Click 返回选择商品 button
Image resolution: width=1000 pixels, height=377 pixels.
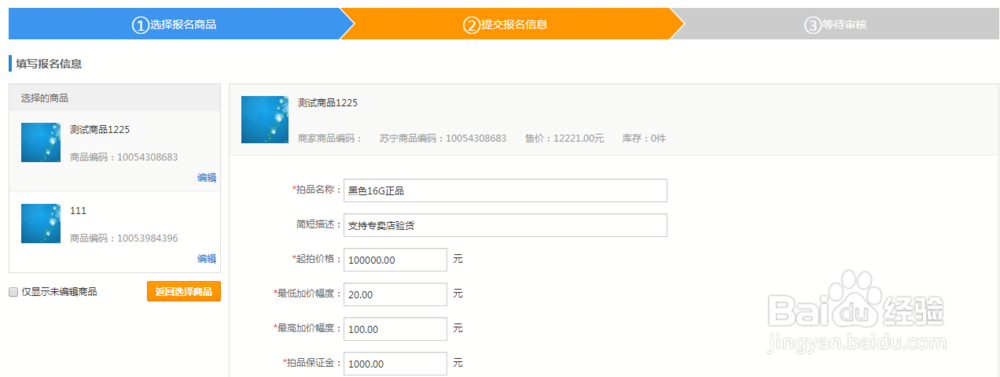tap(184, 292)
